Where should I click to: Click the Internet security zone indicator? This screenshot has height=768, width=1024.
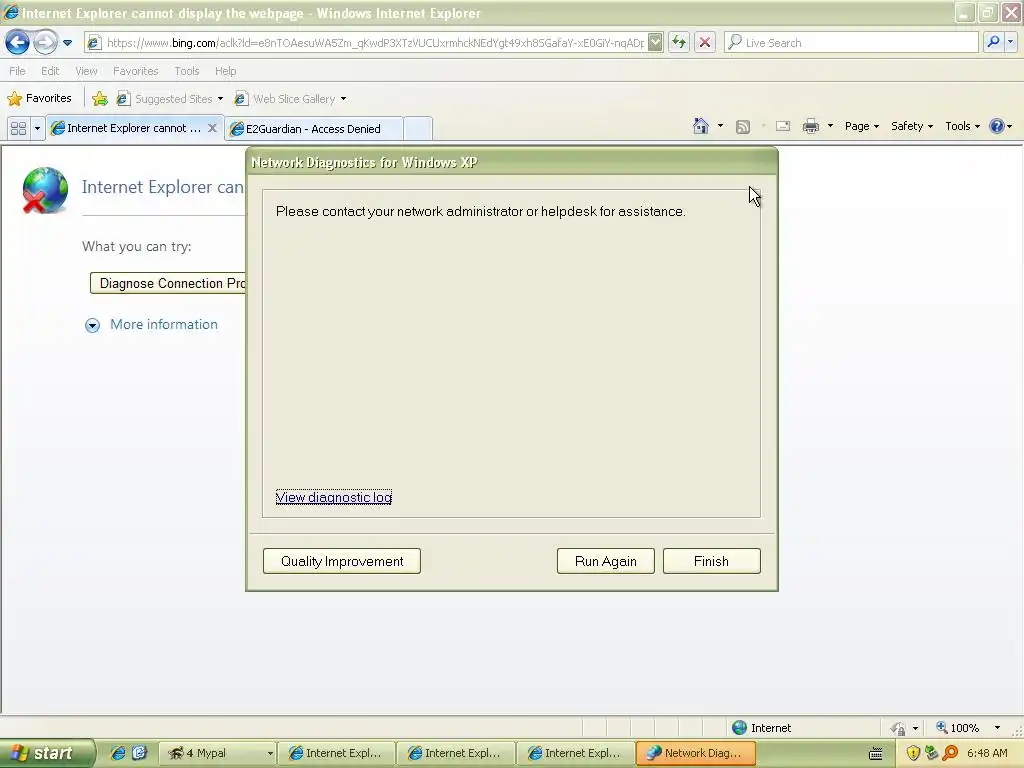pyautogui.click(x=761, y=728)
